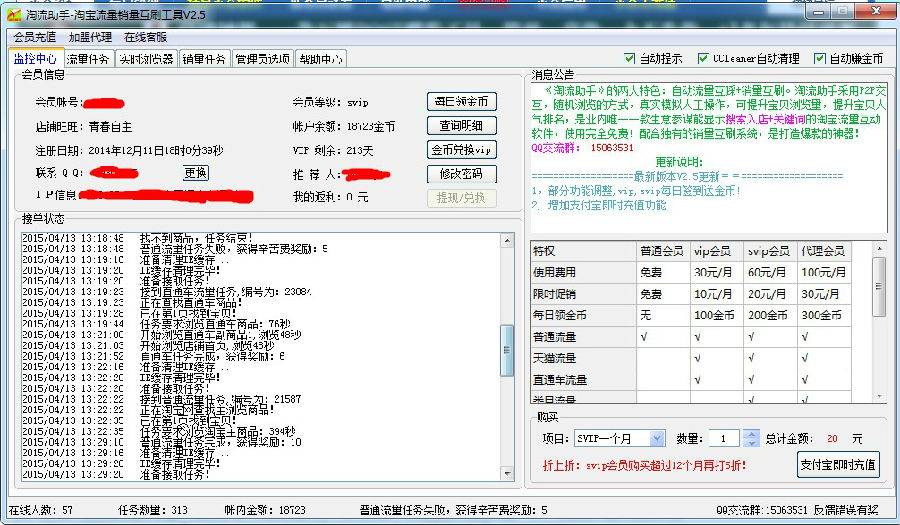Screen dimensions: 900x525
Task: Click the app logo icon in title bar
Action: pos(14,14)
